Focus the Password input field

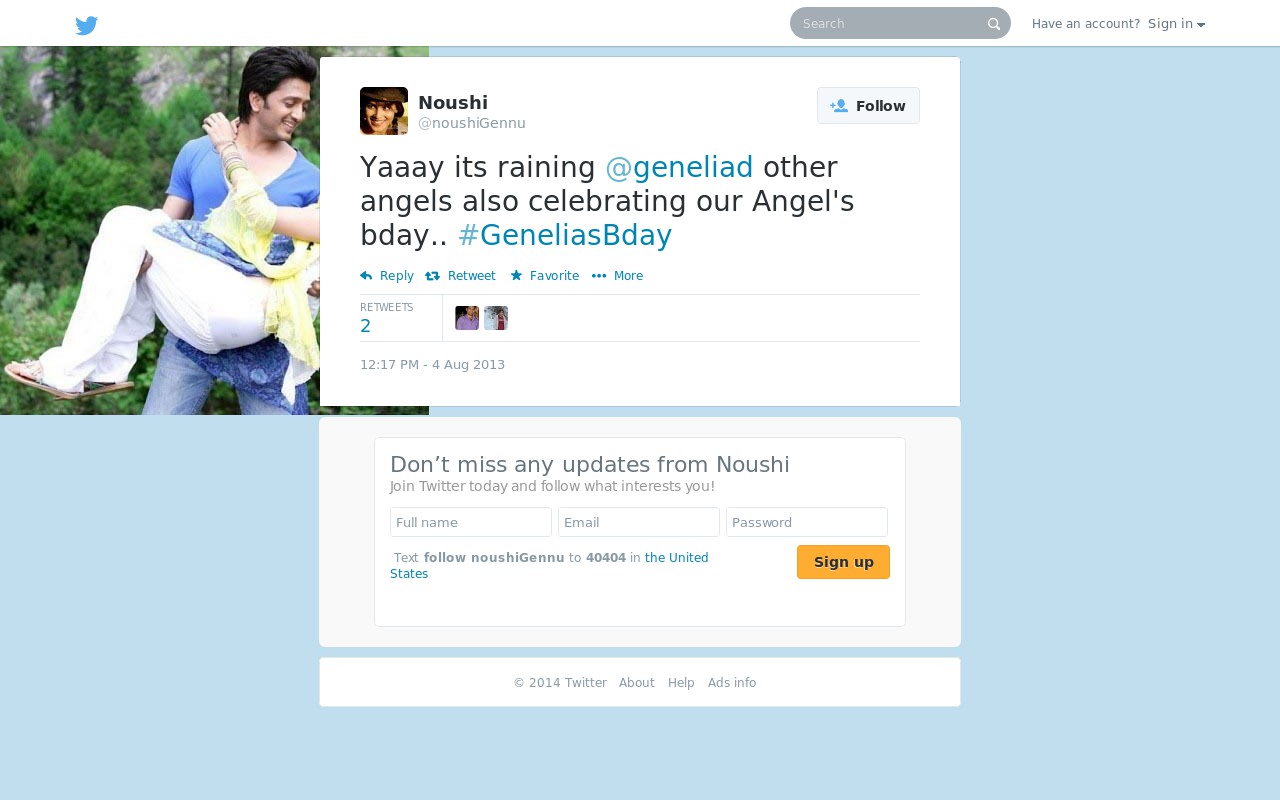point(807,522)
